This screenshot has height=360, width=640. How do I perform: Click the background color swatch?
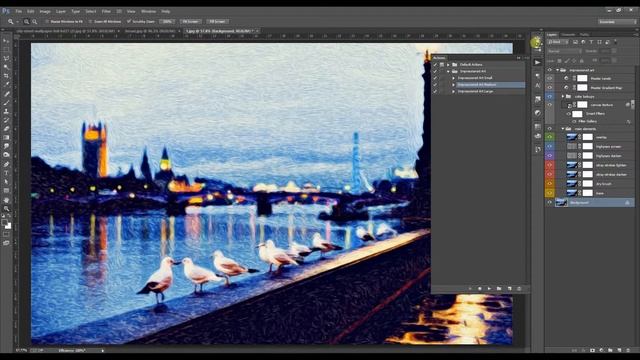click(x=9, y=226)
